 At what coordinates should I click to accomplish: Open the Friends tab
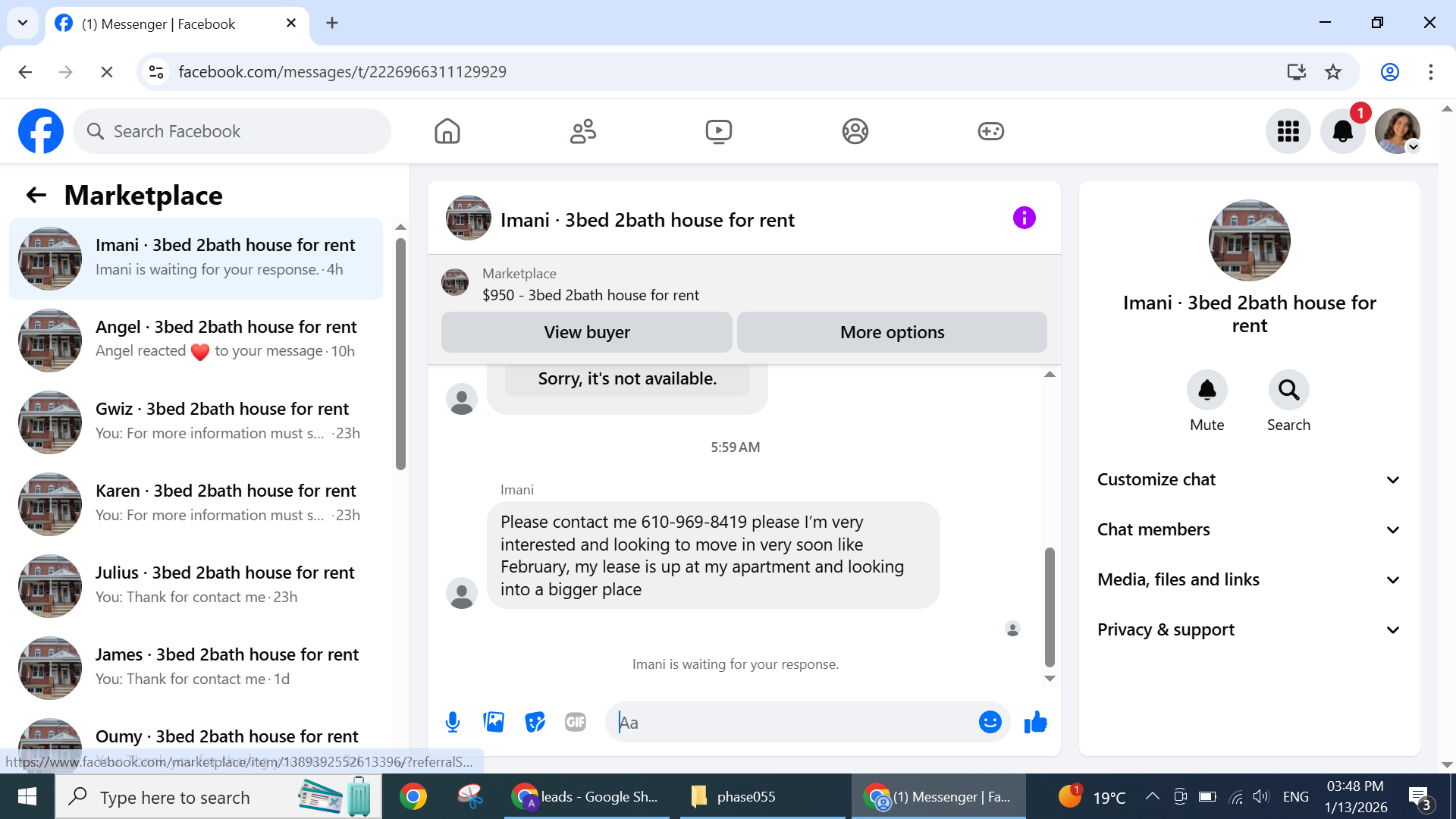(582, 131)
